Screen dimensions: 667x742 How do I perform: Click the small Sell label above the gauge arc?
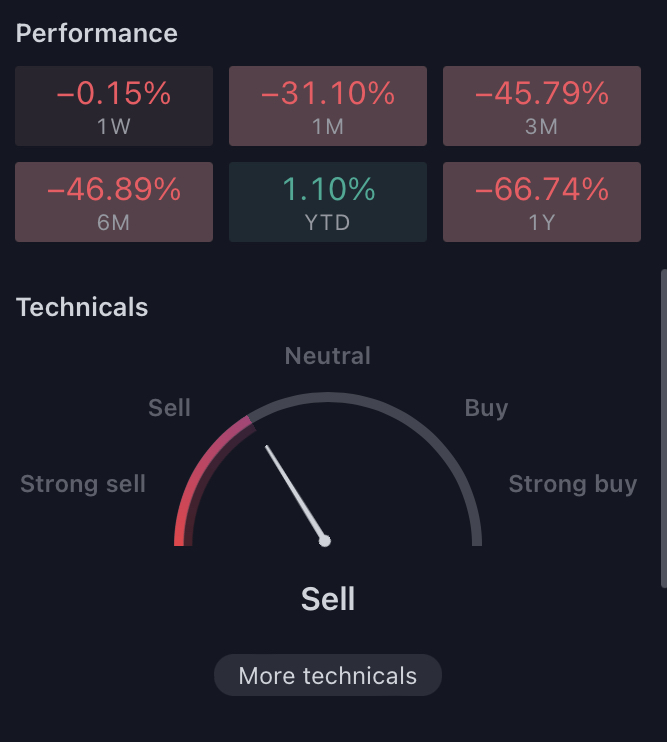point(169,408)
